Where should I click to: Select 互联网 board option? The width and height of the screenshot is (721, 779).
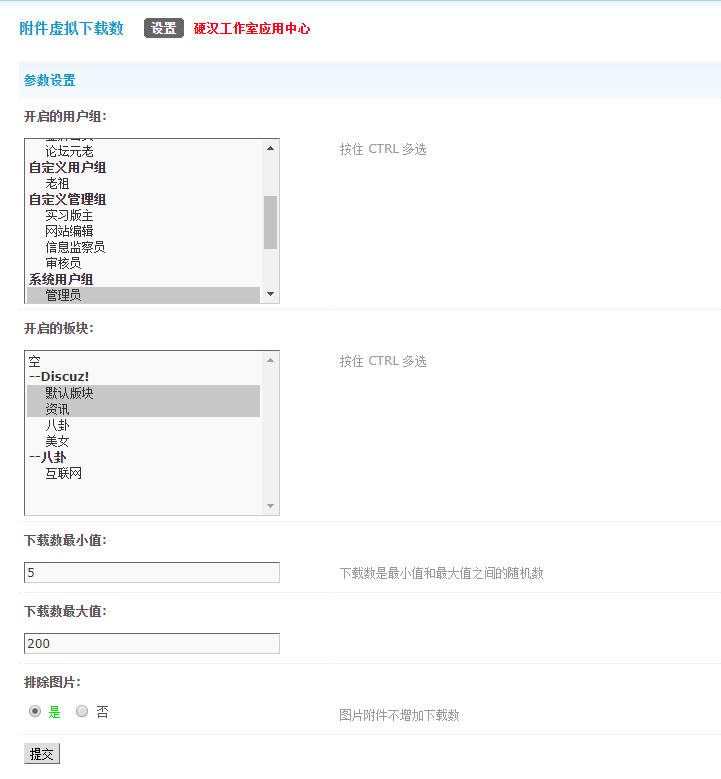click(x=63, y=473)
